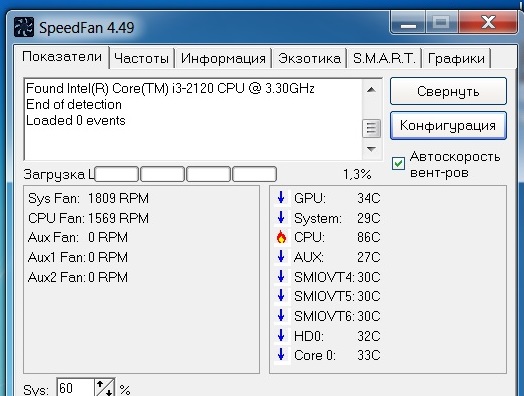Click the arrow icon next to SMIOVT4 reading
Viewport: 524px width, 396px height.
click(281, 277)
